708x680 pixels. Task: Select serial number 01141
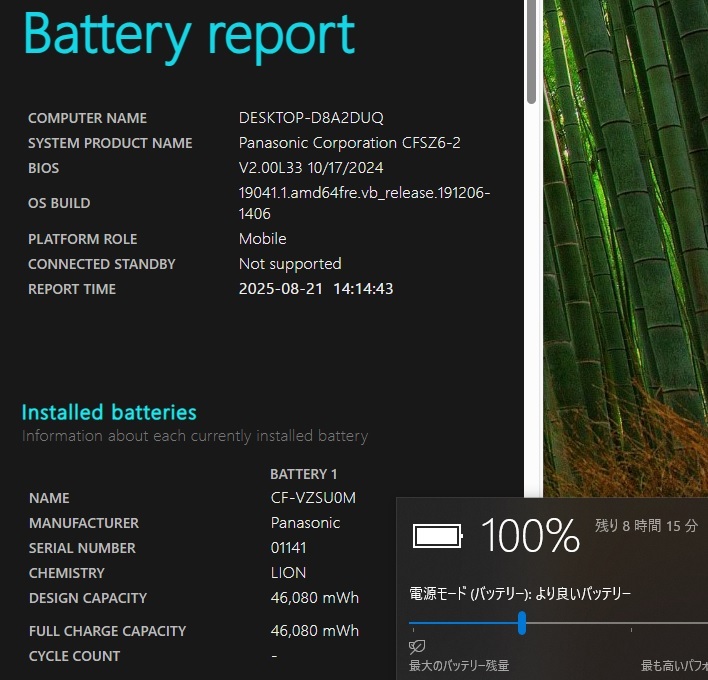click(289, 548)
